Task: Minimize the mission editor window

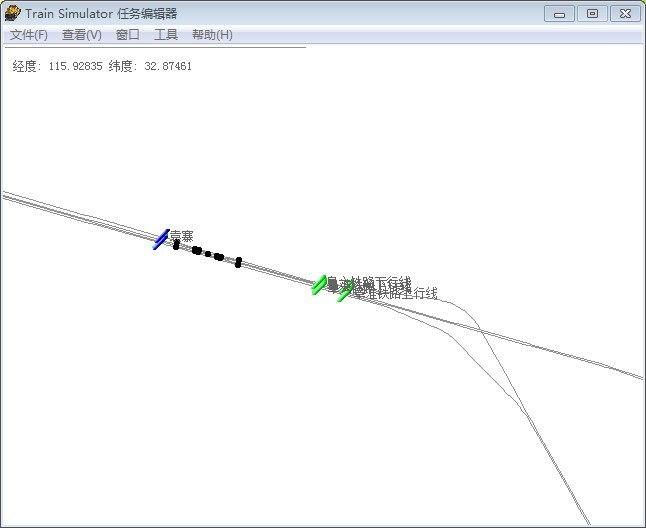Action: [559, 14]
